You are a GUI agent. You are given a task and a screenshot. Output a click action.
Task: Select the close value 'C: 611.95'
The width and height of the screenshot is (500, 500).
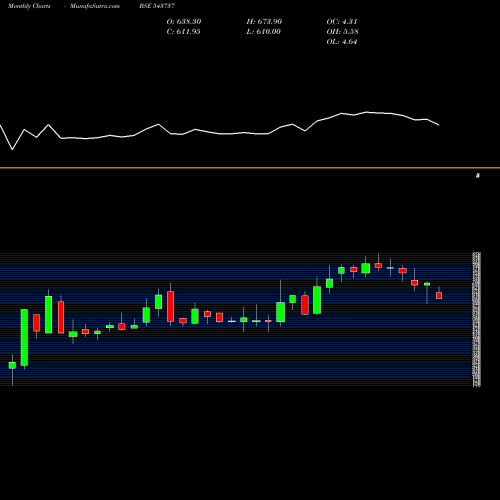184,32
